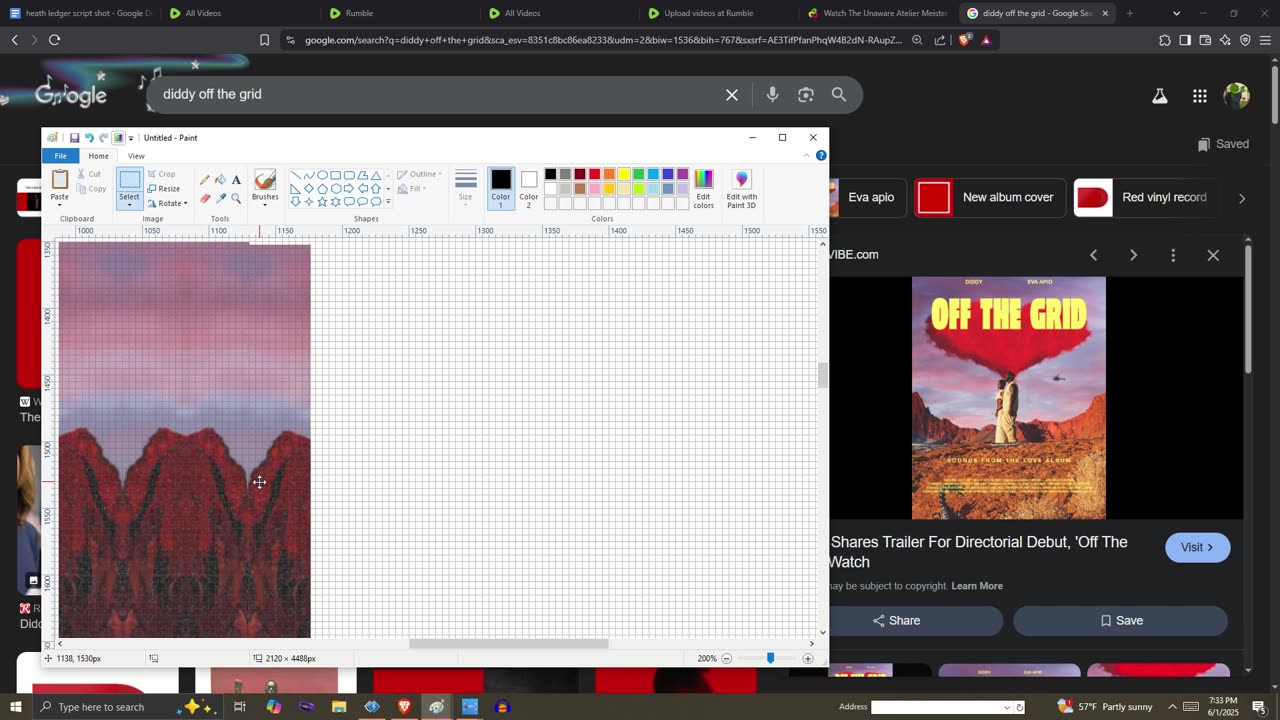Click Zoom out minus button in Paint
Screen dimensions: 1280x720
click(x=727, y=658)
